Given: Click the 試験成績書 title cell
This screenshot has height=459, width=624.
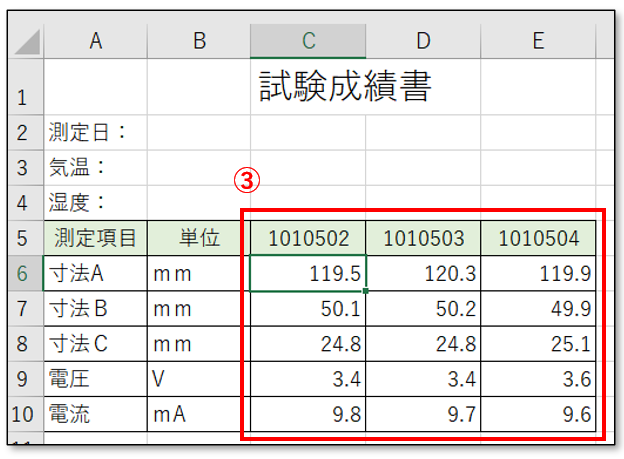Looking at the screenshot, I should pos(345,87).
